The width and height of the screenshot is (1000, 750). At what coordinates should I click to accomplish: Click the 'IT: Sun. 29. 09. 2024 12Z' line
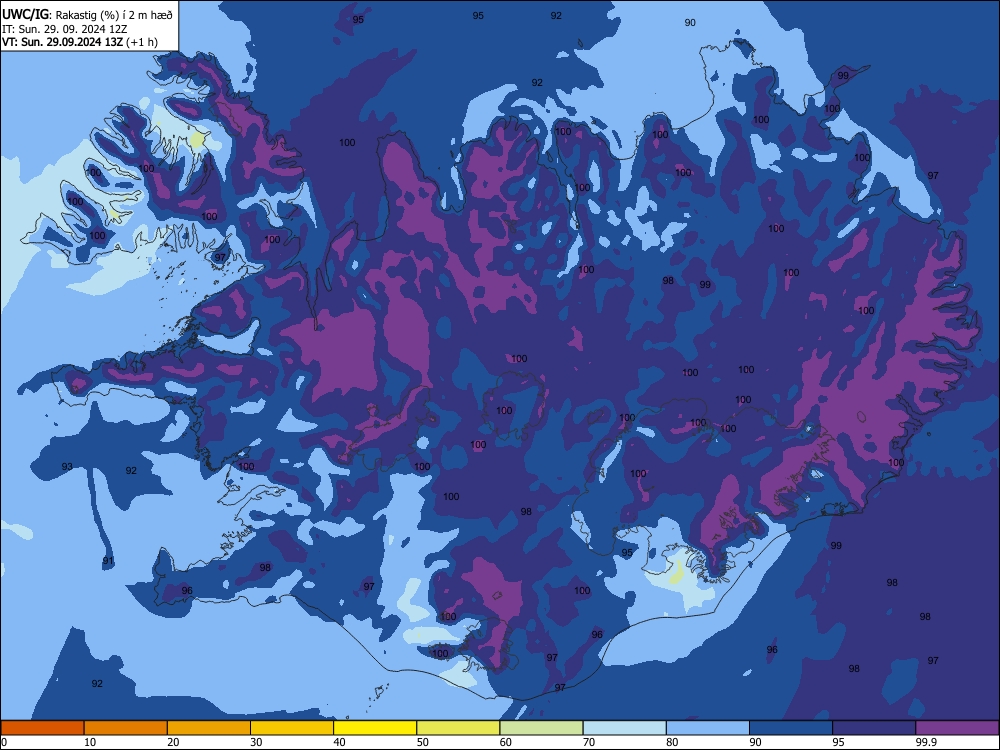pos(64,29)
